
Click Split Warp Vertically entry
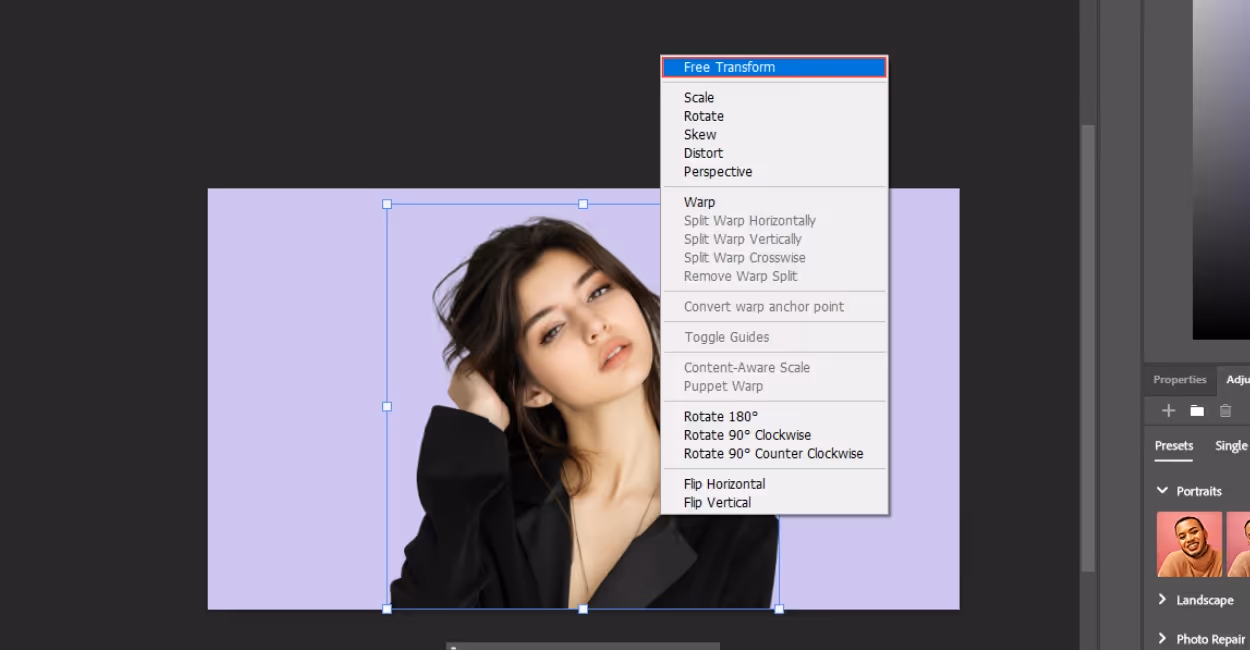pos(743,239)
